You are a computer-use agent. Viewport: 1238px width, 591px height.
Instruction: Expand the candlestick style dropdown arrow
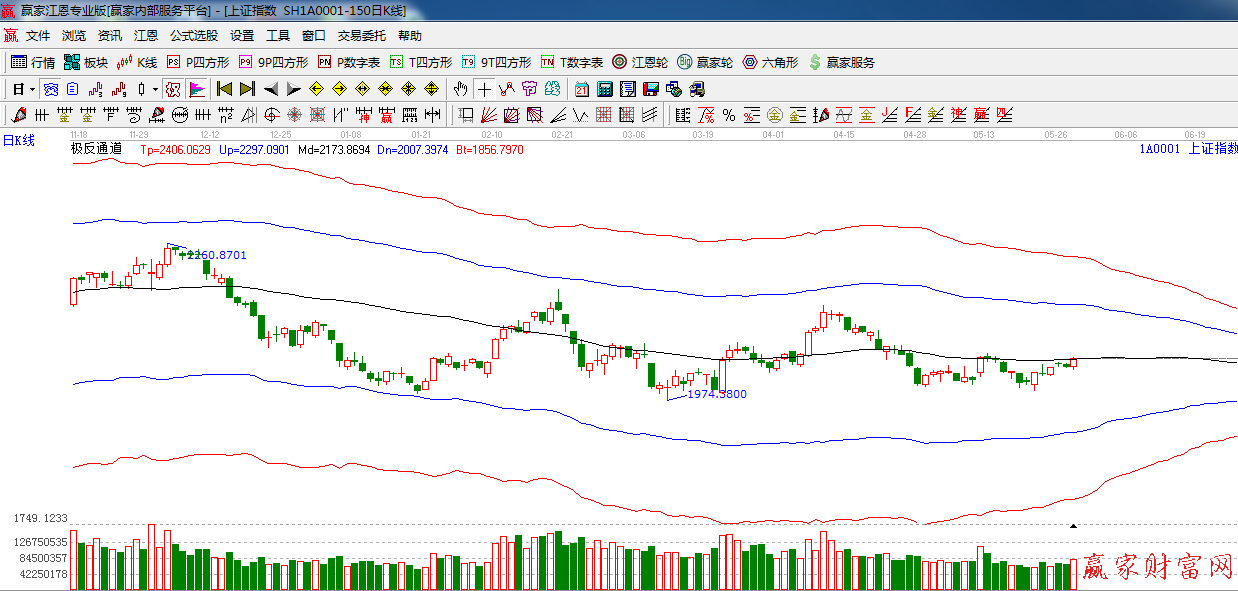click(155, 89)
